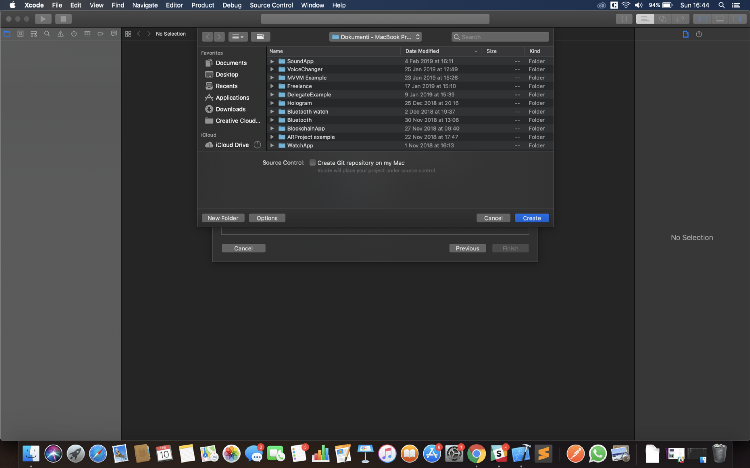Open the Debug navigator icon

coord(87,34)
